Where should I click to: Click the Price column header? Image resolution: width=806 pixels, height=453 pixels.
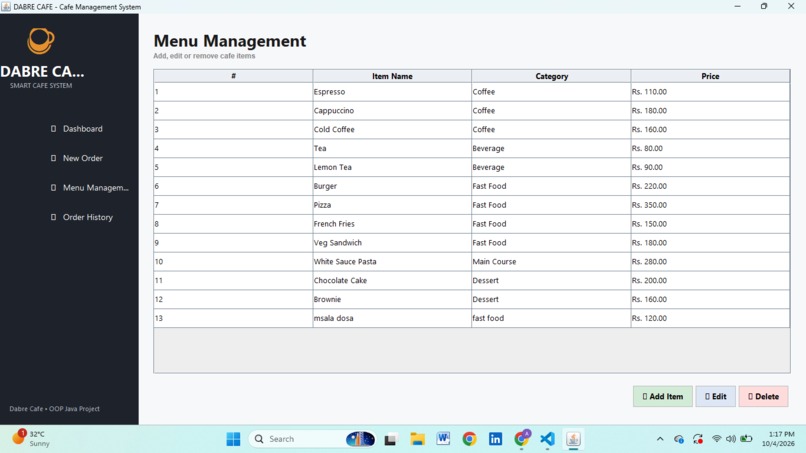pos(710,76)
